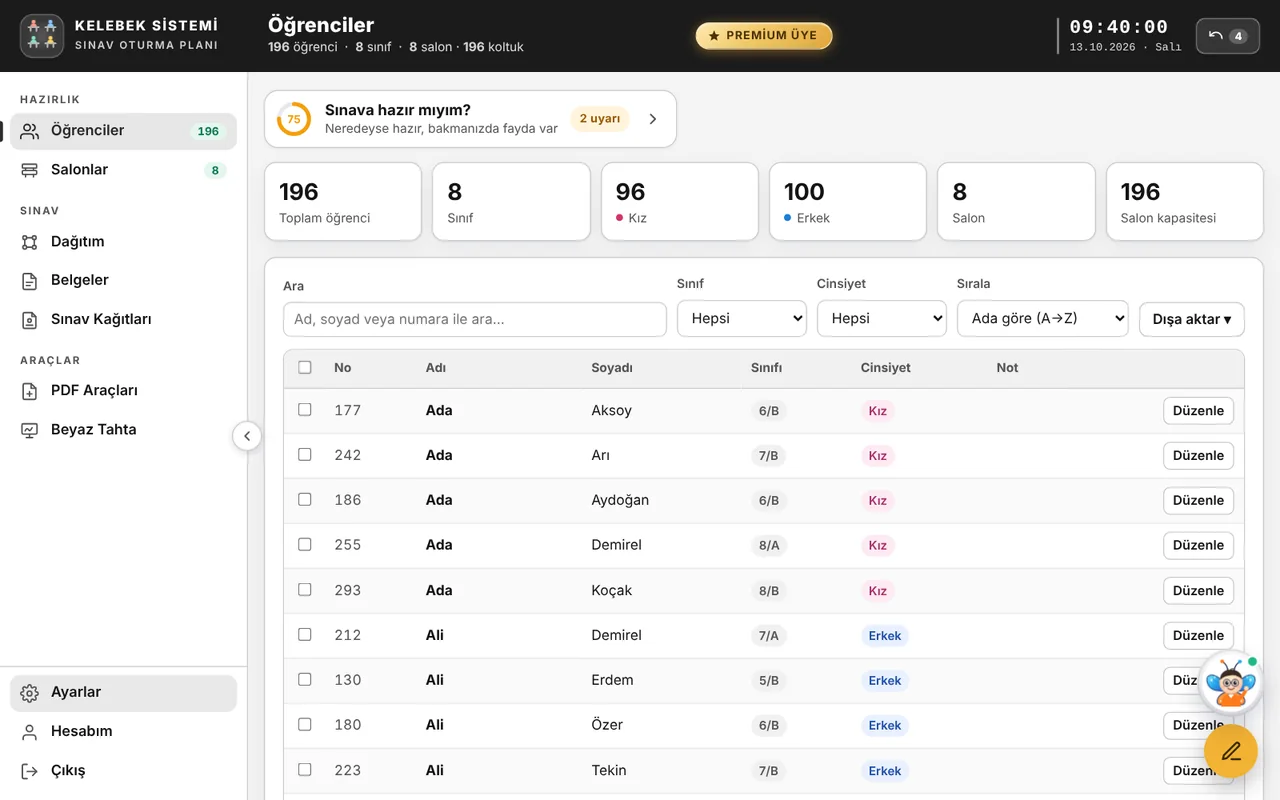Select the checkbox for Ada Koçak
Image resolution: width=1280 pixels, height=800 pixels.
[305, 590]
